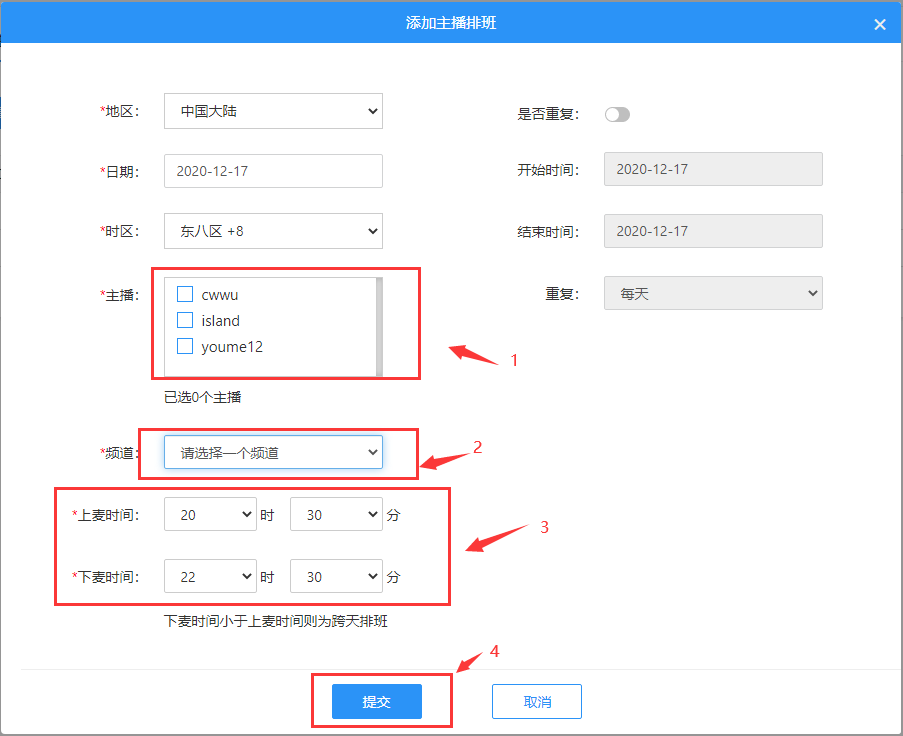Click the 开始时间 field

pos(713,169)
